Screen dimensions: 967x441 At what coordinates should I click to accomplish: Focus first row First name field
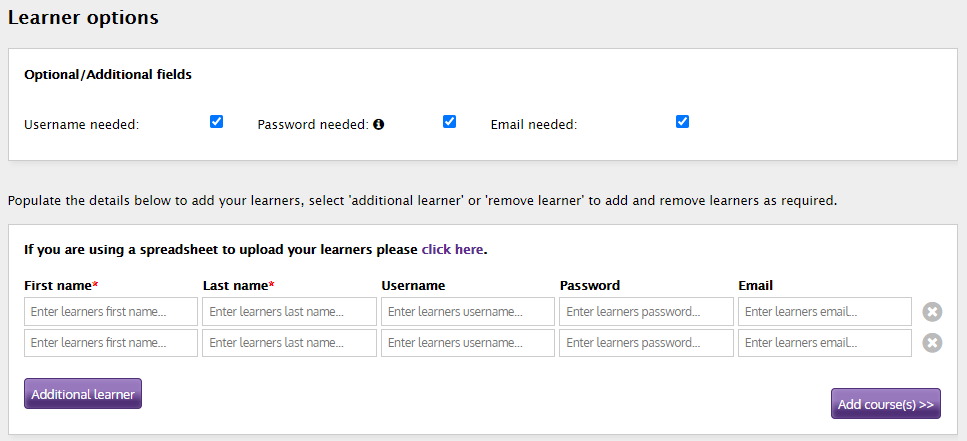(111, 312)
